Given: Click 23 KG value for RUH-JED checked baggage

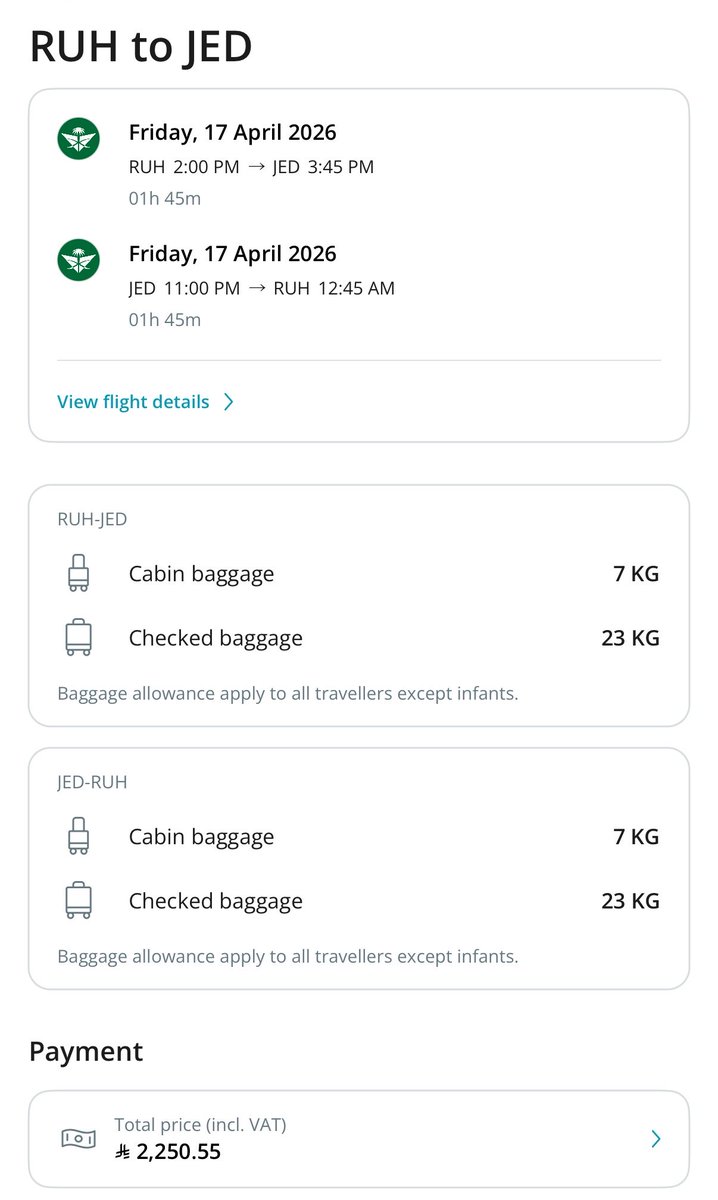Looking at the screenshot, I should coord(630,638).
